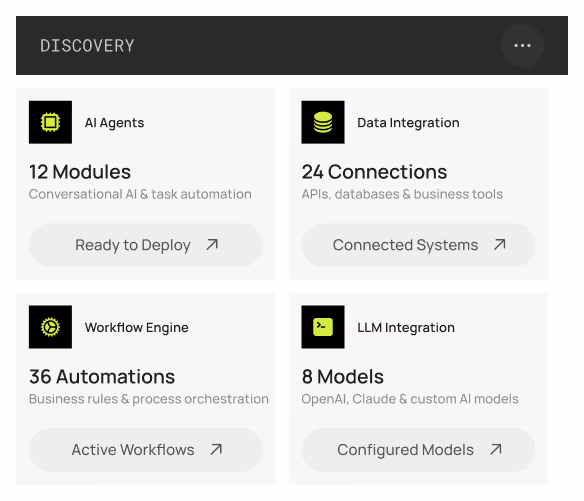Open the three-dot menu in Discovery header

[x=522, y=45]
